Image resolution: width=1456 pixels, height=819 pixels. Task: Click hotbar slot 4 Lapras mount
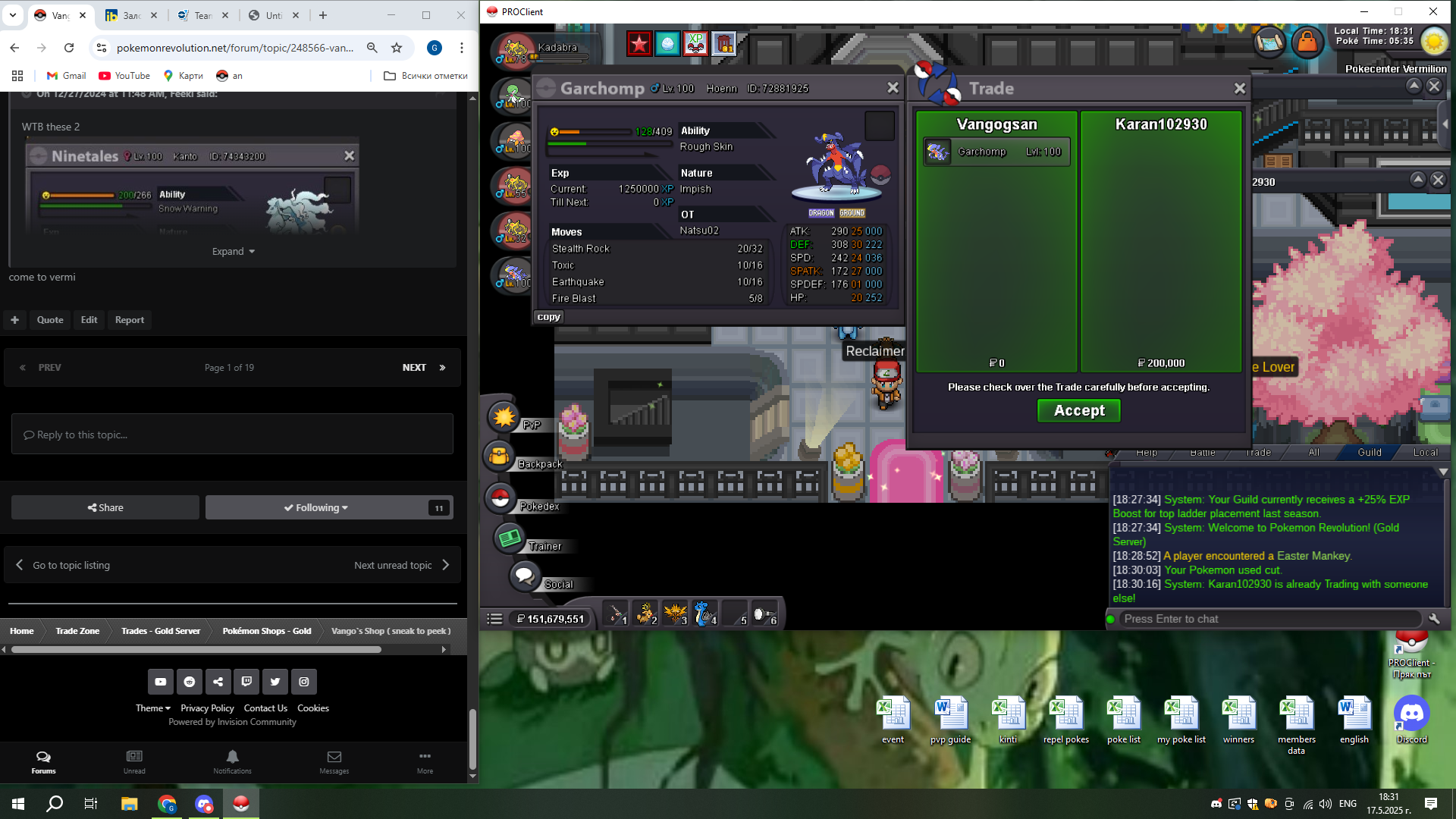point(705,613)
